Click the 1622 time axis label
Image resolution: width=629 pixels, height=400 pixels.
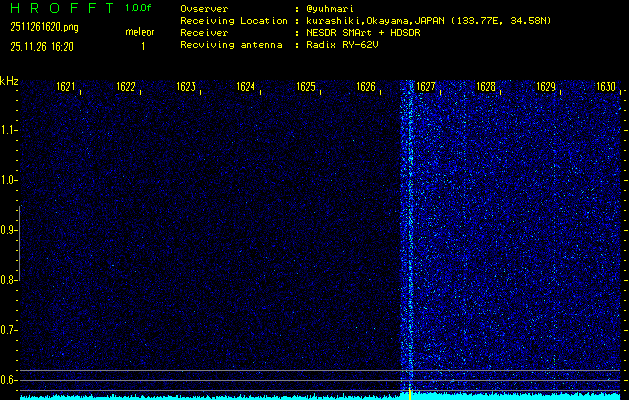click(x=126, y=87)
